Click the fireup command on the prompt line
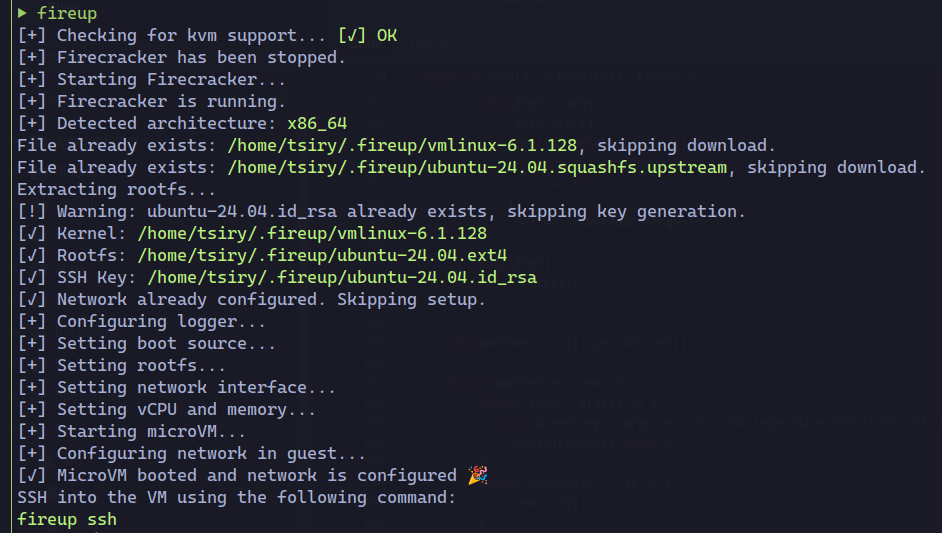The height and width of the screenshot is (533, 942). coord(66,14)
